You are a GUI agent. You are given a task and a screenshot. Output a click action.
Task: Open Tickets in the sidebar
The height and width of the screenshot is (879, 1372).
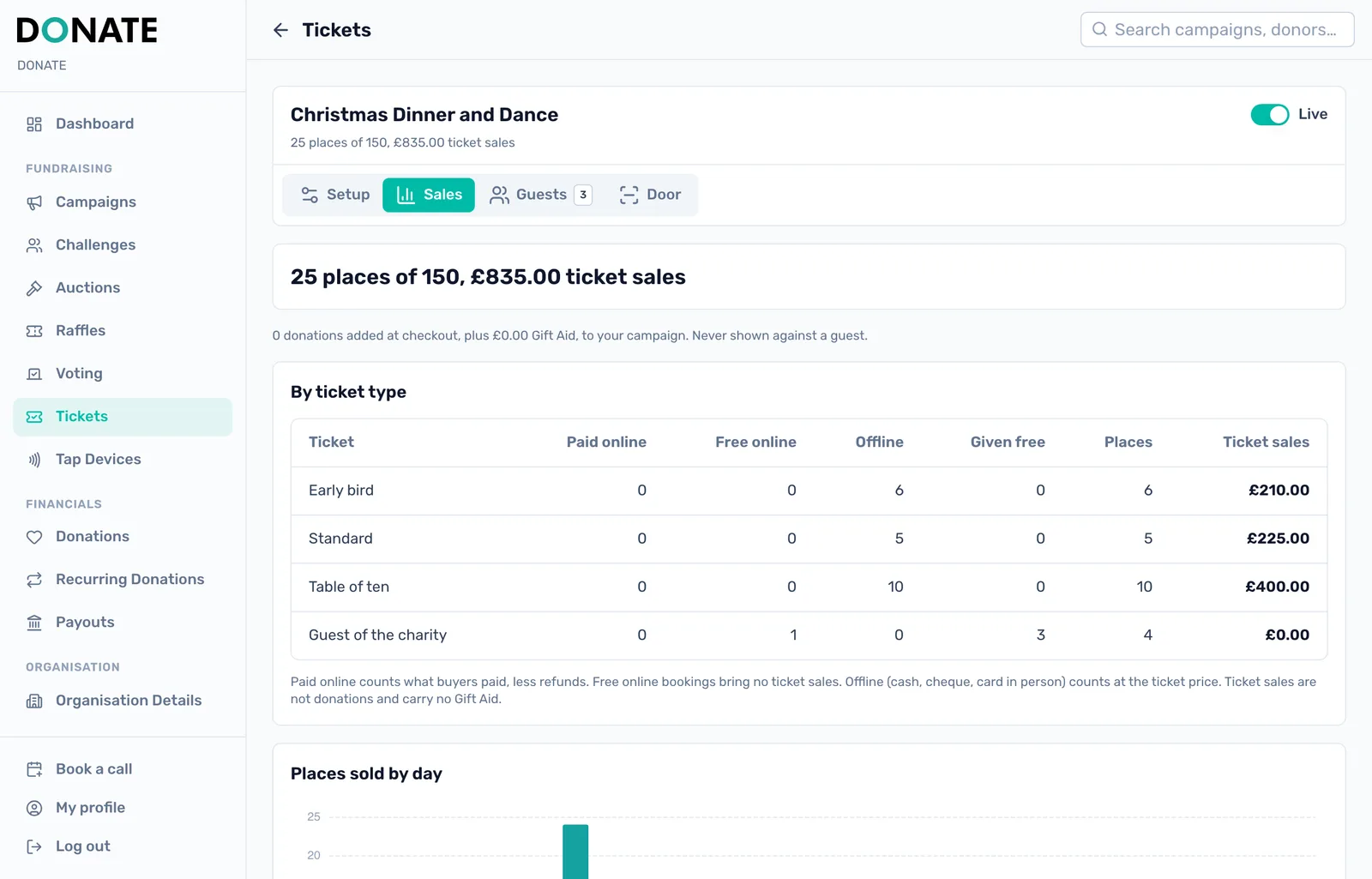(x=123, y=417)
